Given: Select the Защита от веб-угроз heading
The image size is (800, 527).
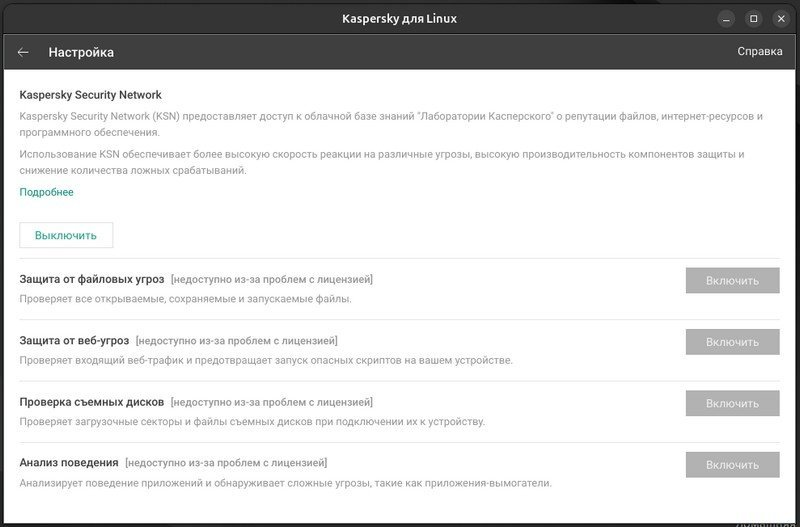Looking at the screenshot, I should coord(73,341).
